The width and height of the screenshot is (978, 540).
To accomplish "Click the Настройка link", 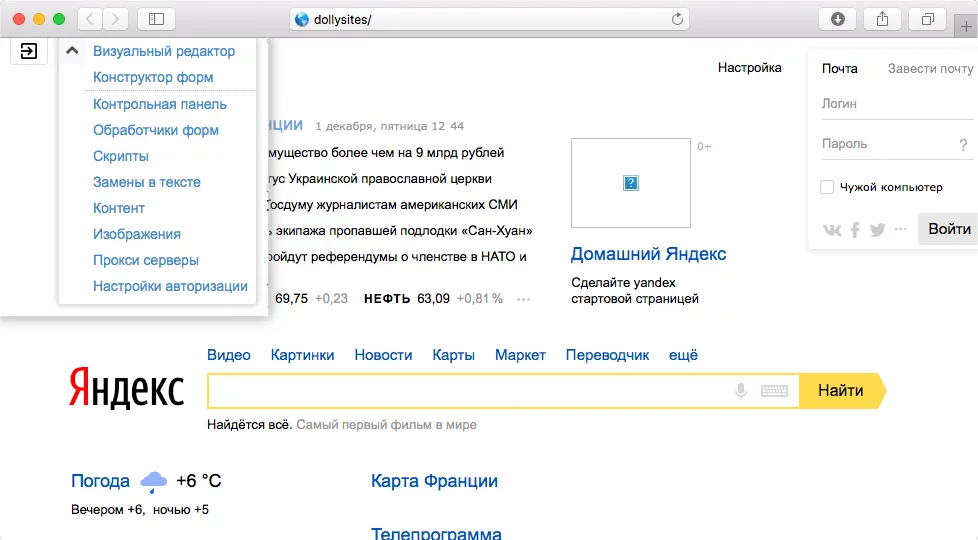I will (749, 67).
